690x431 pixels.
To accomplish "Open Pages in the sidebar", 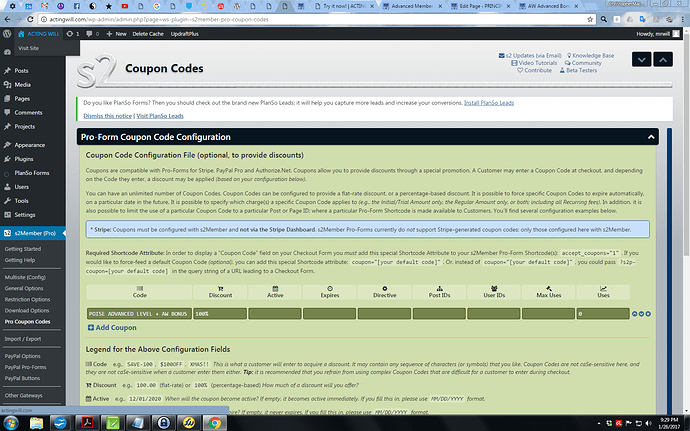I will 22,99.
